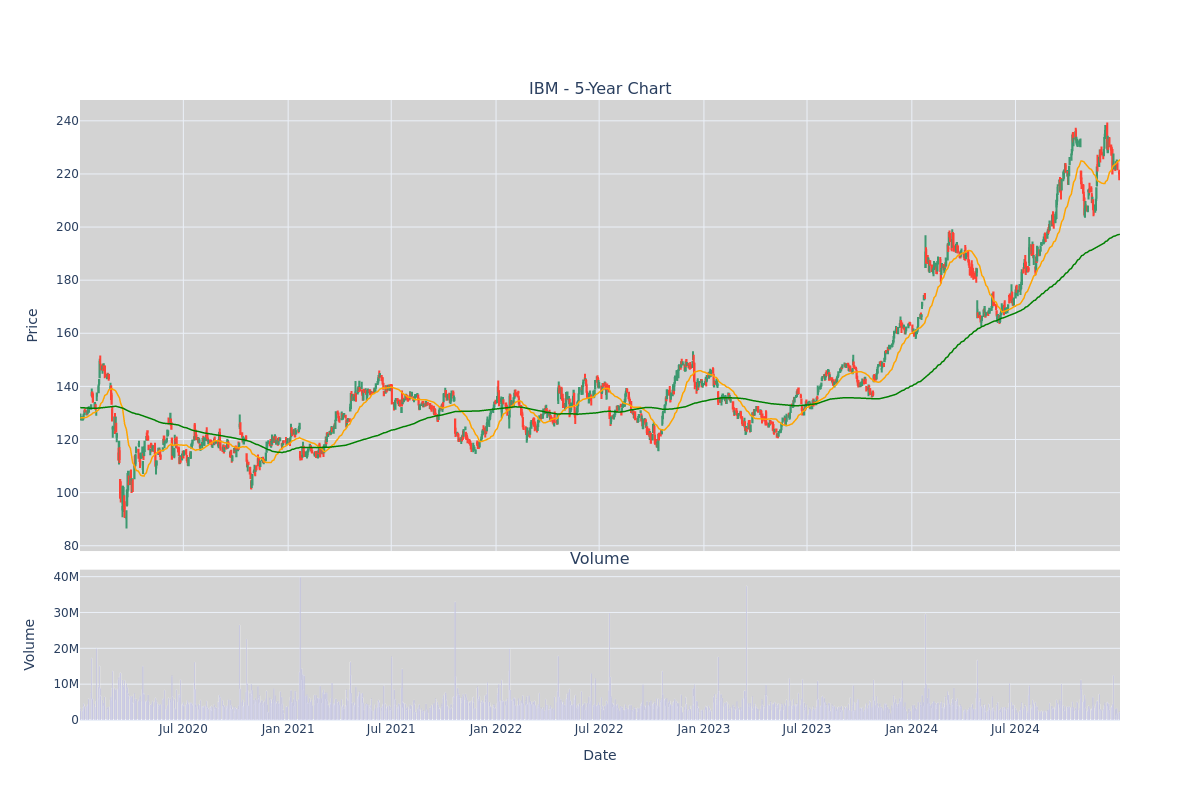
Task: Click the 'Volume' y-axis label
Action: click(x=31, y=644)
